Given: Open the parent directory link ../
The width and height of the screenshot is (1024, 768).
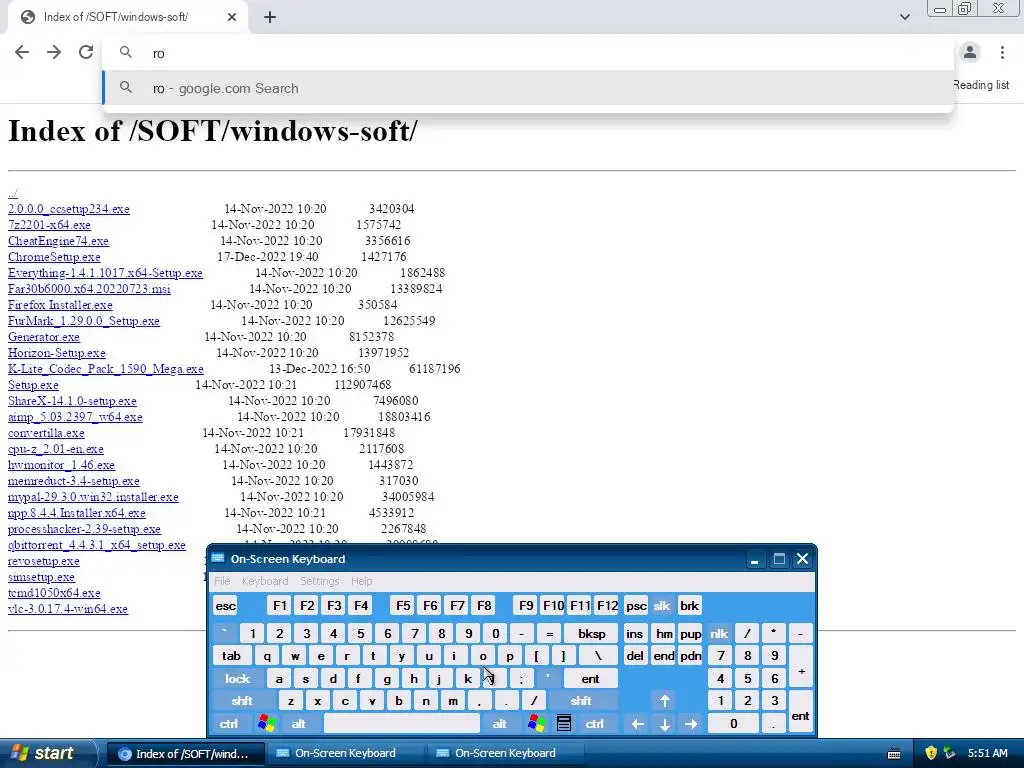Looking at the screenshot, I should [x=12, y=193].
